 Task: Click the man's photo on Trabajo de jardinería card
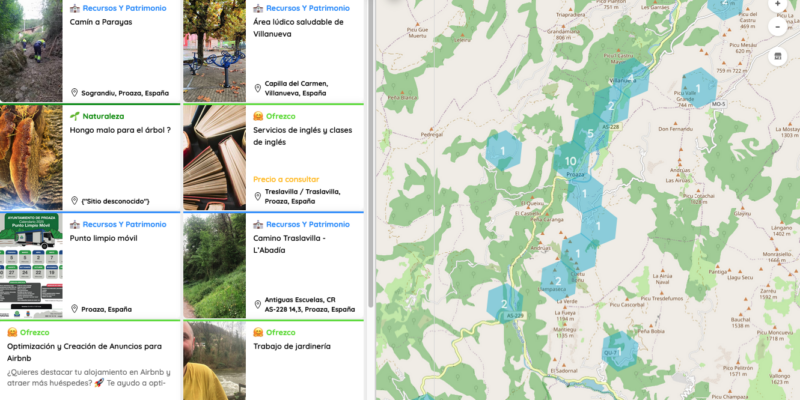pyautogui.click(x=214, y=361)
